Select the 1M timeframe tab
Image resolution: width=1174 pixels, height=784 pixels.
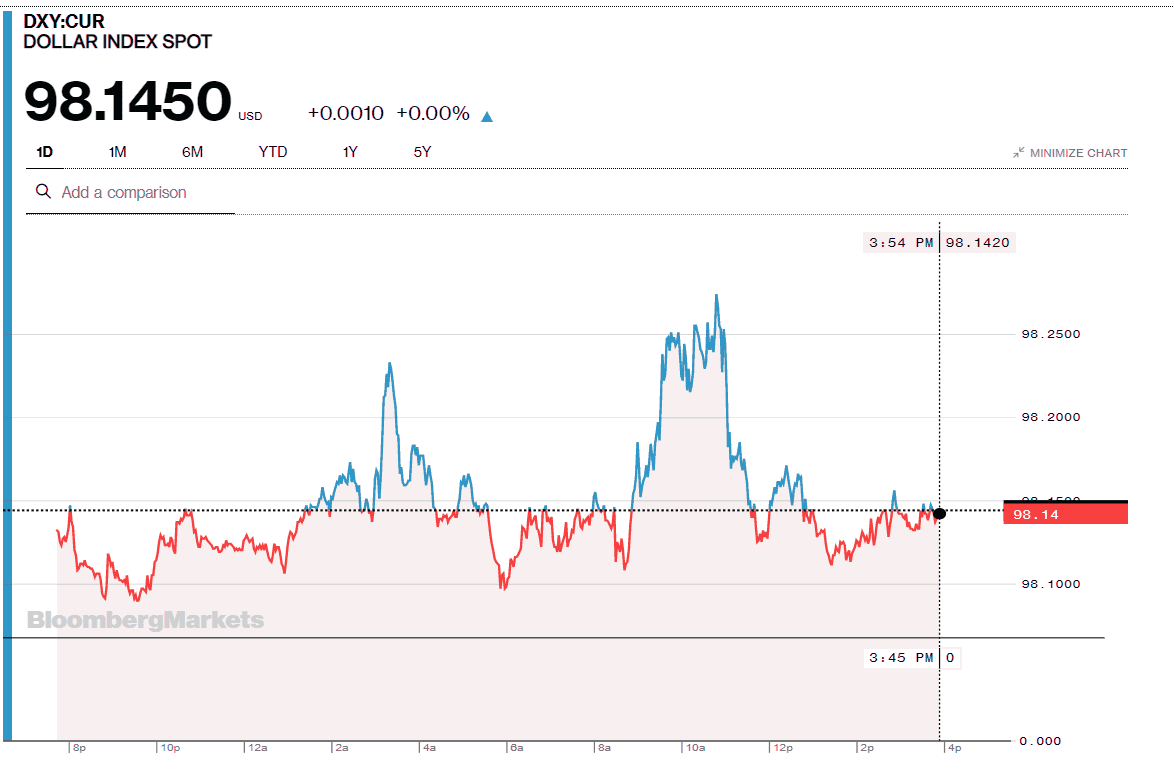click(116, 151)
